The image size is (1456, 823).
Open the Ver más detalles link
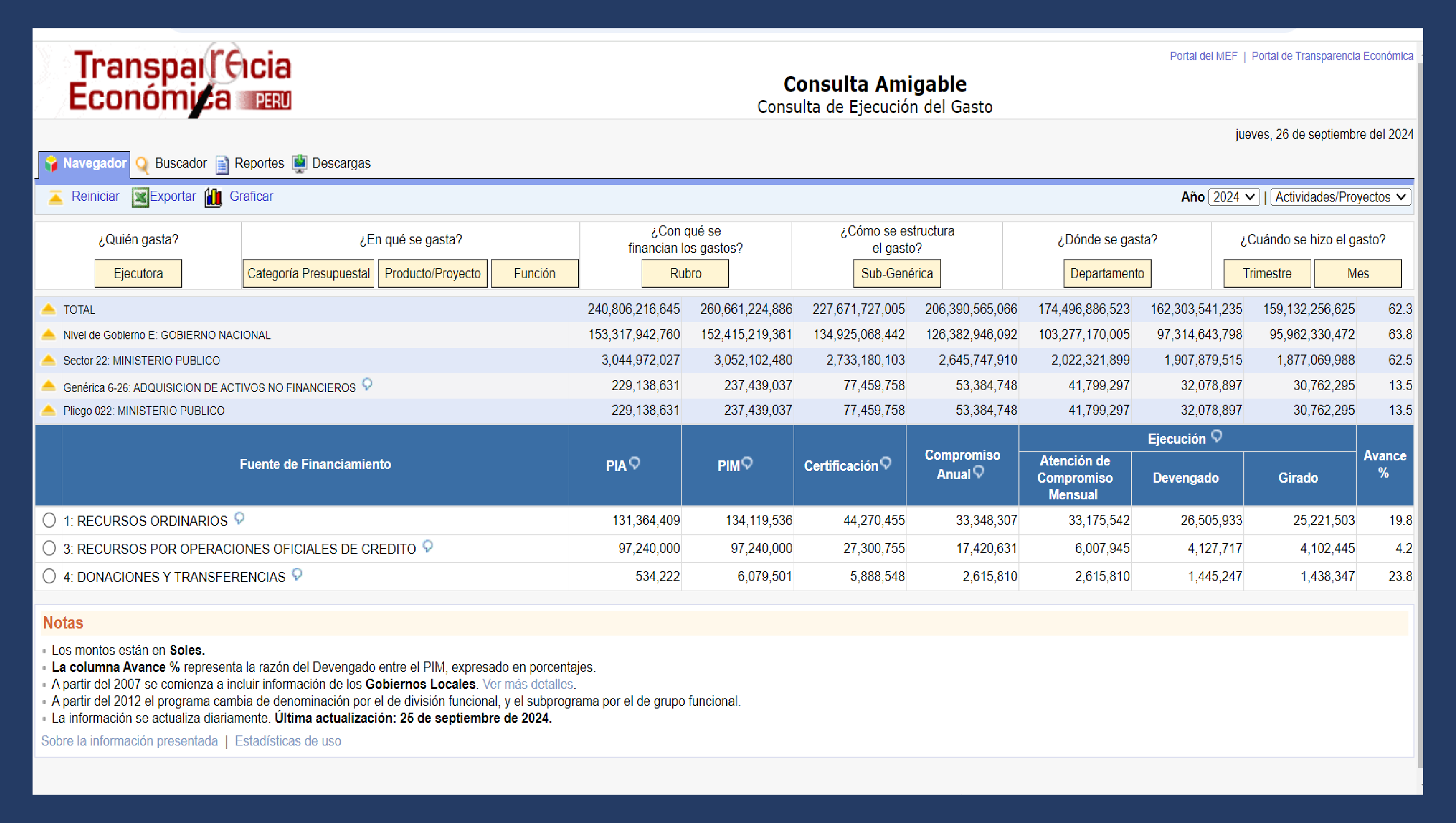[528, 684]
